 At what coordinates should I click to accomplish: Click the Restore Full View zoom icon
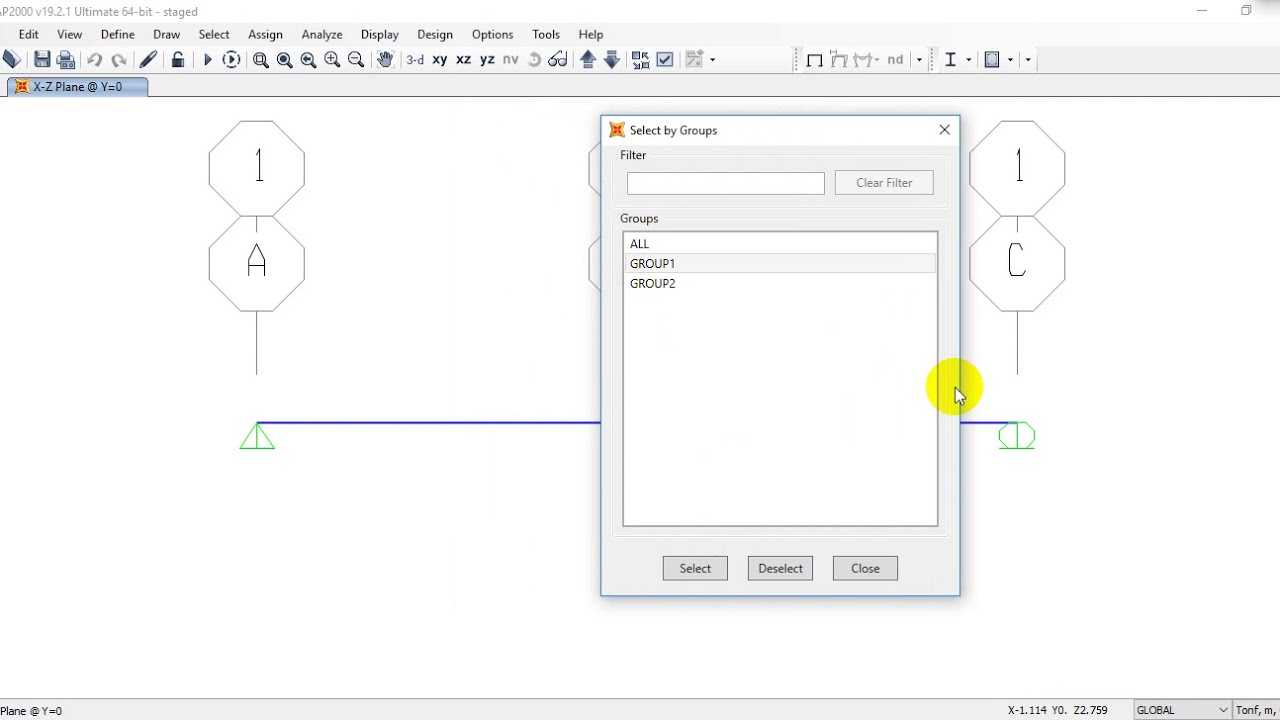click(x=284, y=60)
